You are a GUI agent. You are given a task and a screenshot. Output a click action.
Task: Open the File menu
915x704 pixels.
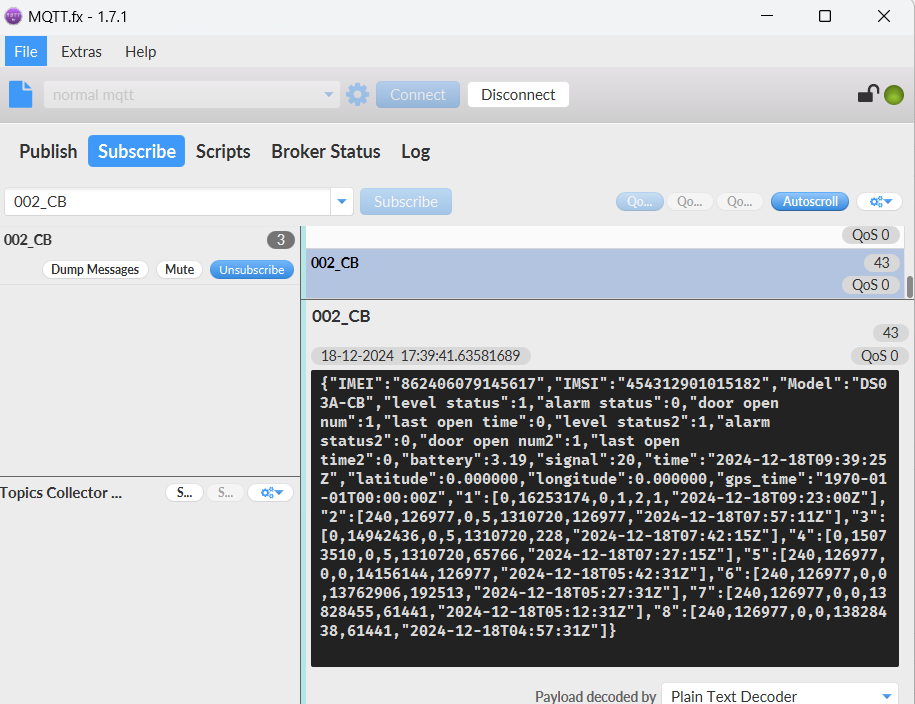pos(26,51)
